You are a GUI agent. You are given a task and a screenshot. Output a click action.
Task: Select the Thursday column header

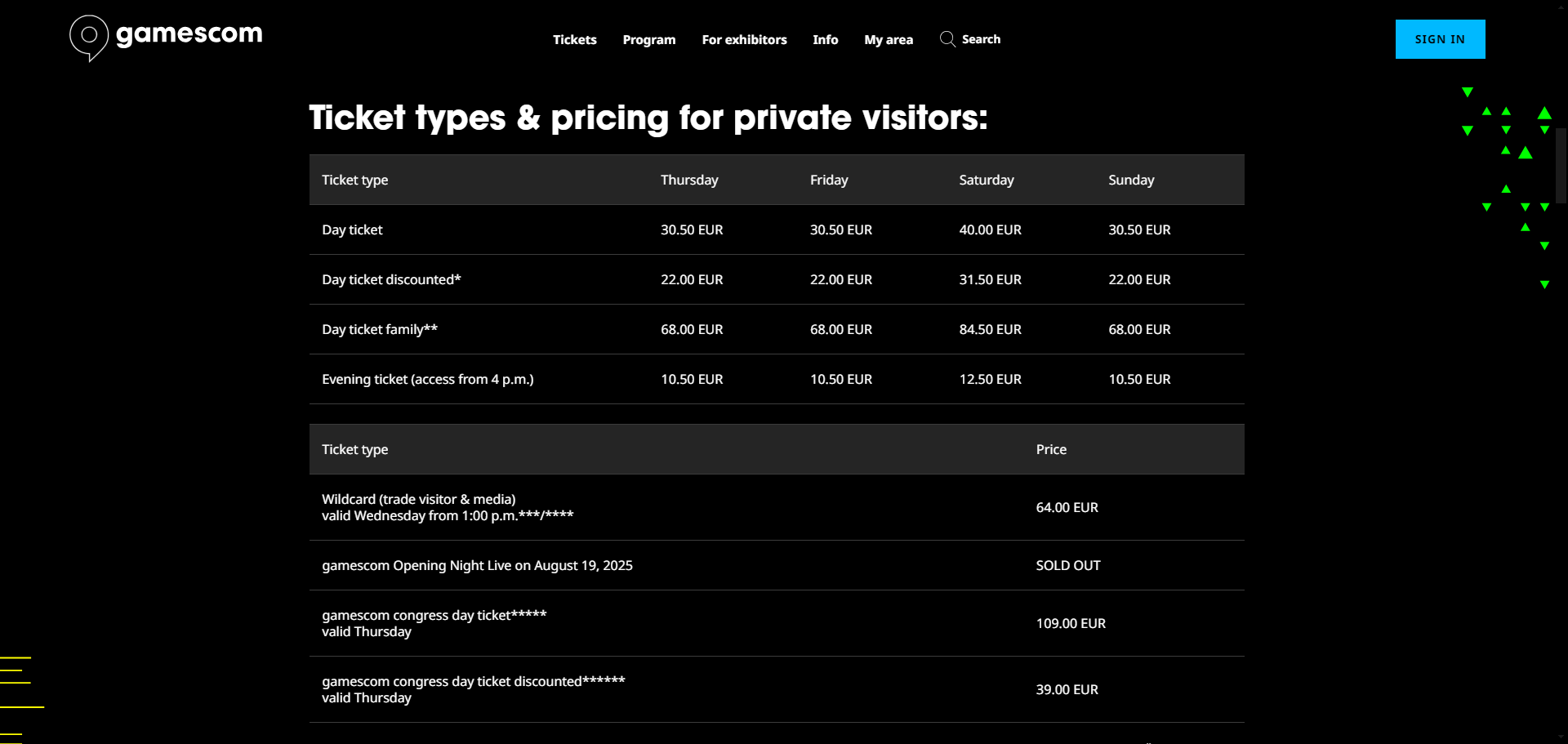click(689, 180)
